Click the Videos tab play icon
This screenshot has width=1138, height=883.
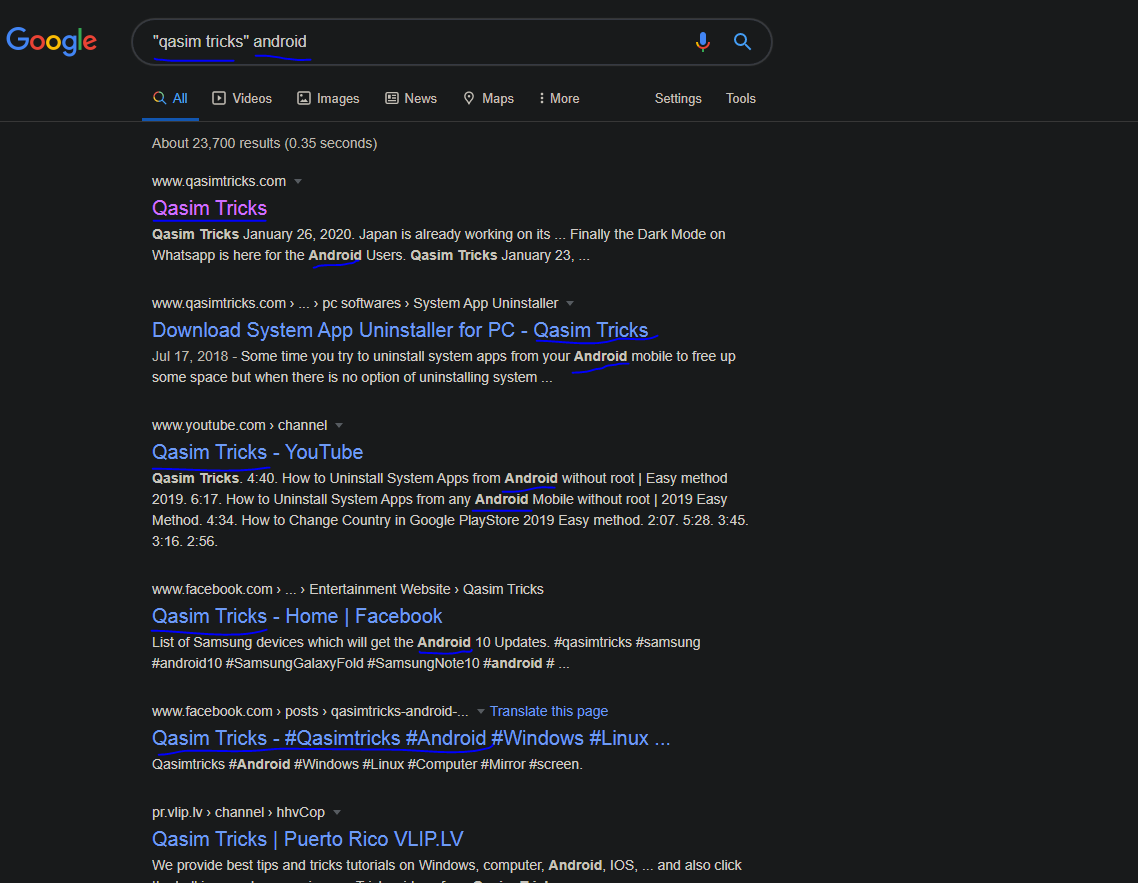tap(218, 98)
